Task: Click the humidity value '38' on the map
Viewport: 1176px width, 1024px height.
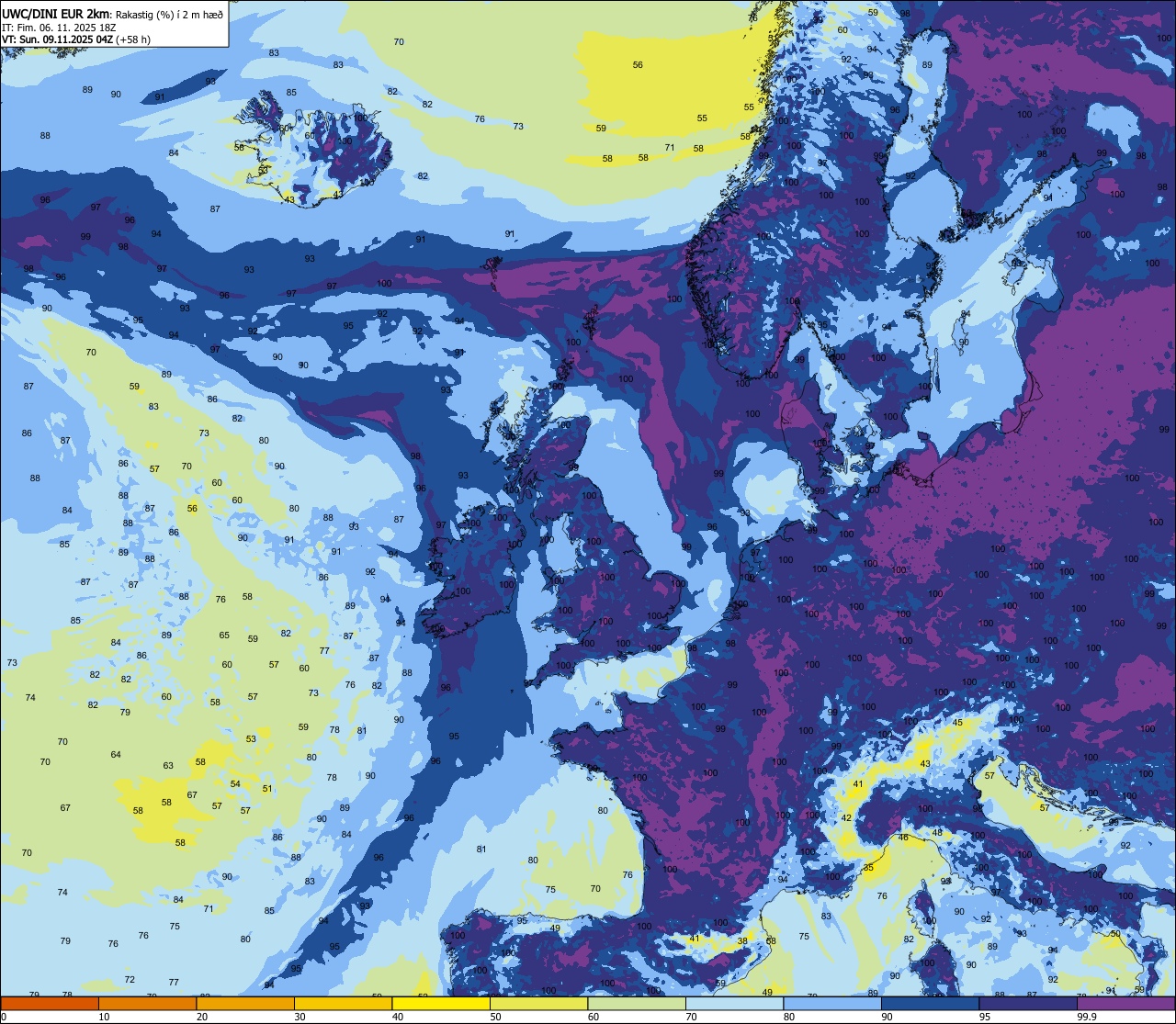Action: pos(742,941)
